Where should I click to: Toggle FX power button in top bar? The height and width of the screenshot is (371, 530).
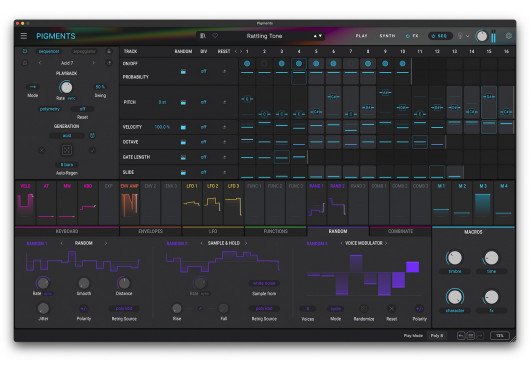(x=408, y=36)
